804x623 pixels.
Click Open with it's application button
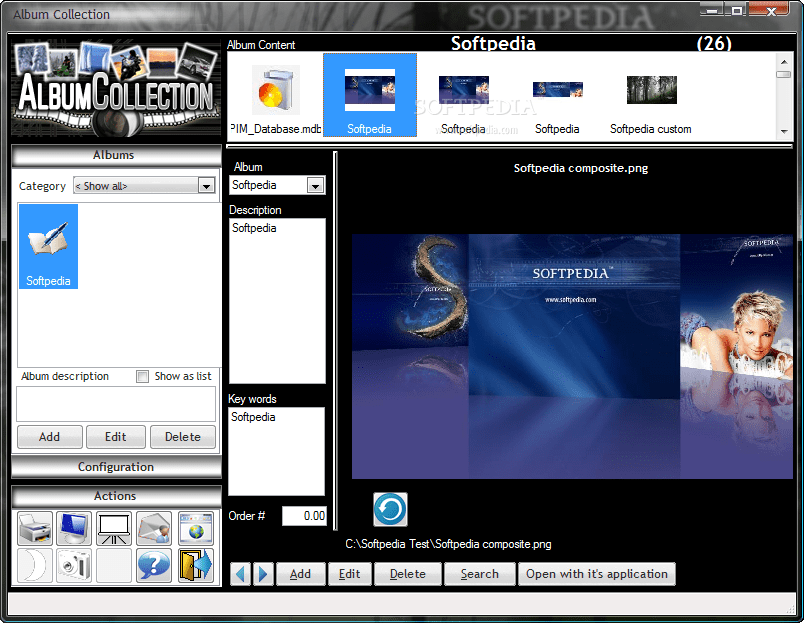[x=597, y=574]
